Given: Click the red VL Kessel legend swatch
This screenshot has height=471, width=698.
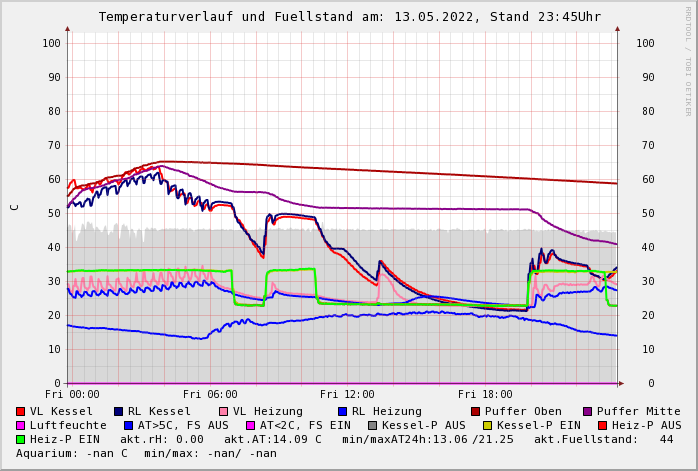Looking at the screenshot, I should click(21, 411).
